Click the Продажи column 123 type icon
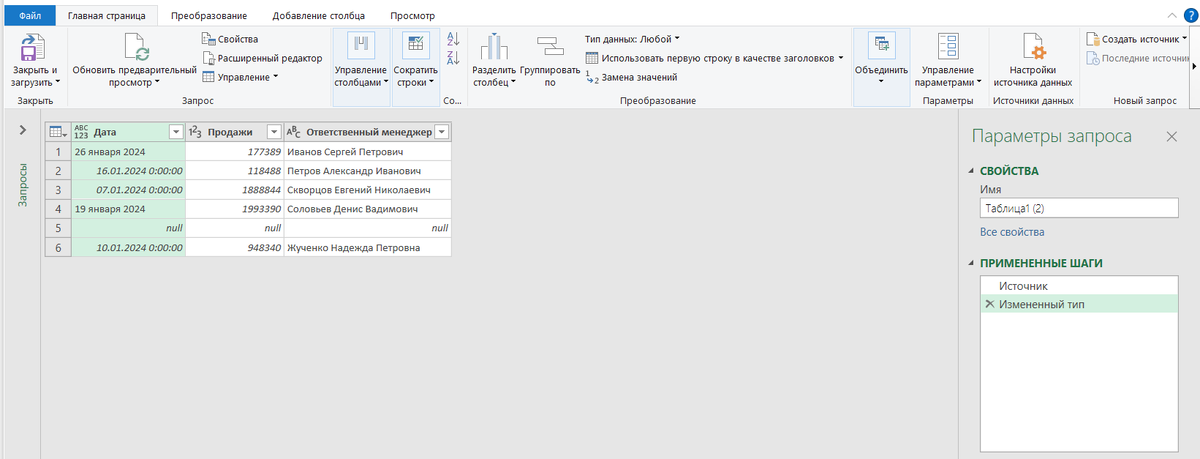The height and width of the screenshot is (459, 1200). [x=196, y=132]
